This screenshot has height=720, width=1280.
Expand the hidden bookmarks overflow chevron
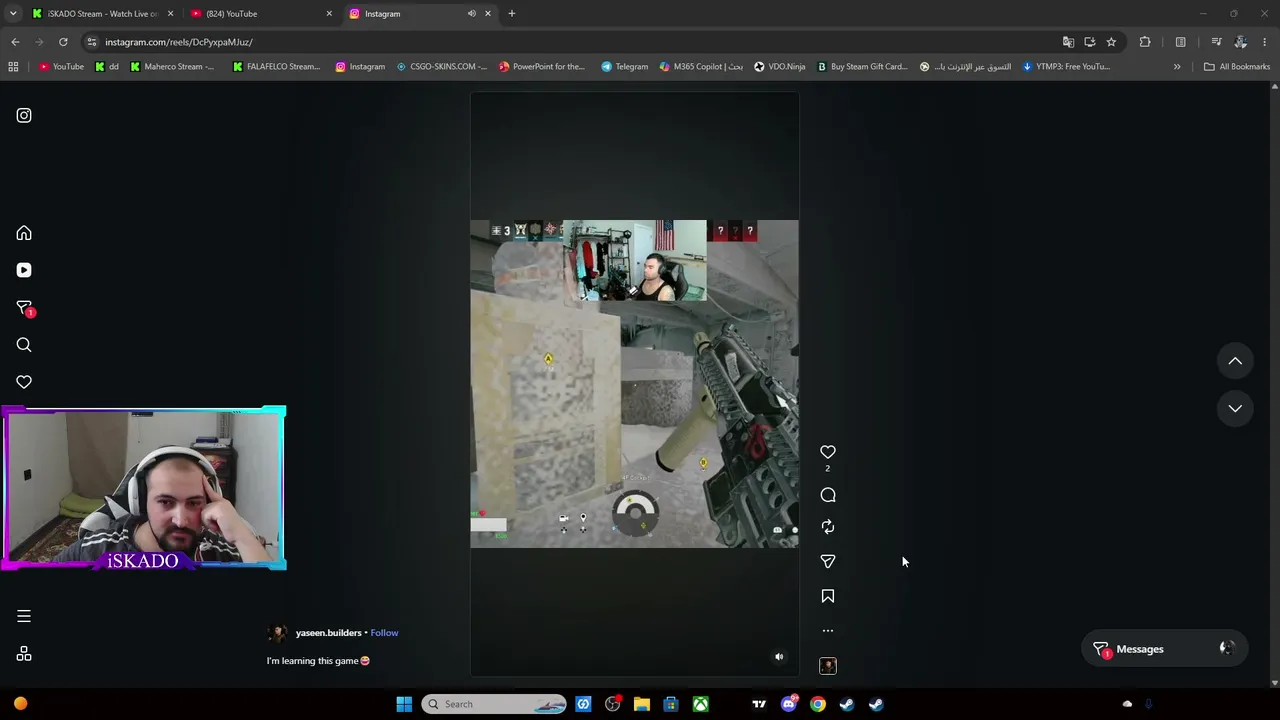(x=1177, y=67)
